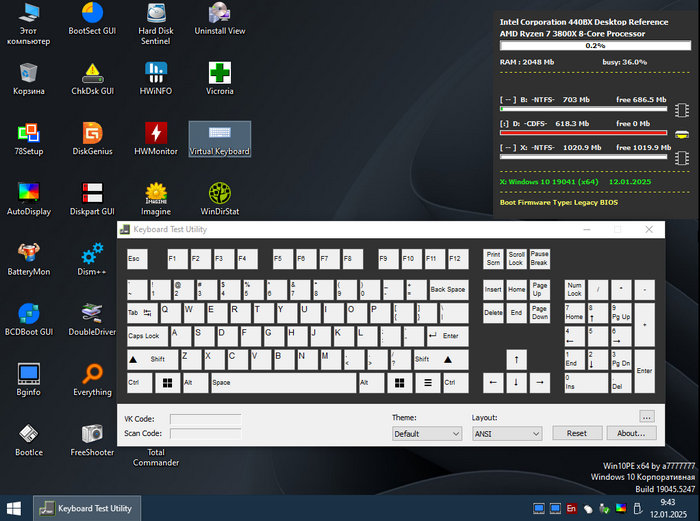Screen dimensions: 700x521
Task: Open BatteryMon desktop icon
Action: [29, 260]
